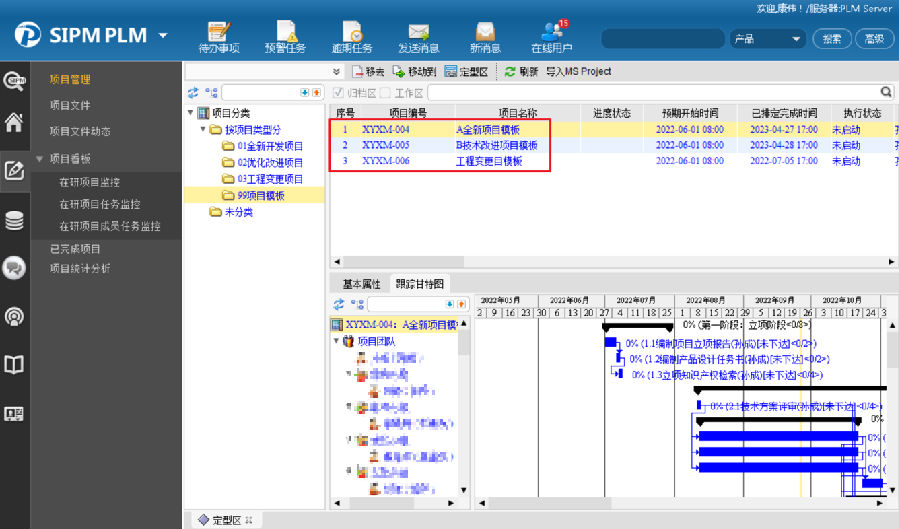Open 逾期任务 overdue tasks
Image resolution: width=899 pixels, height=529 pixels.
pyautogui.click(x=352, y=37)
